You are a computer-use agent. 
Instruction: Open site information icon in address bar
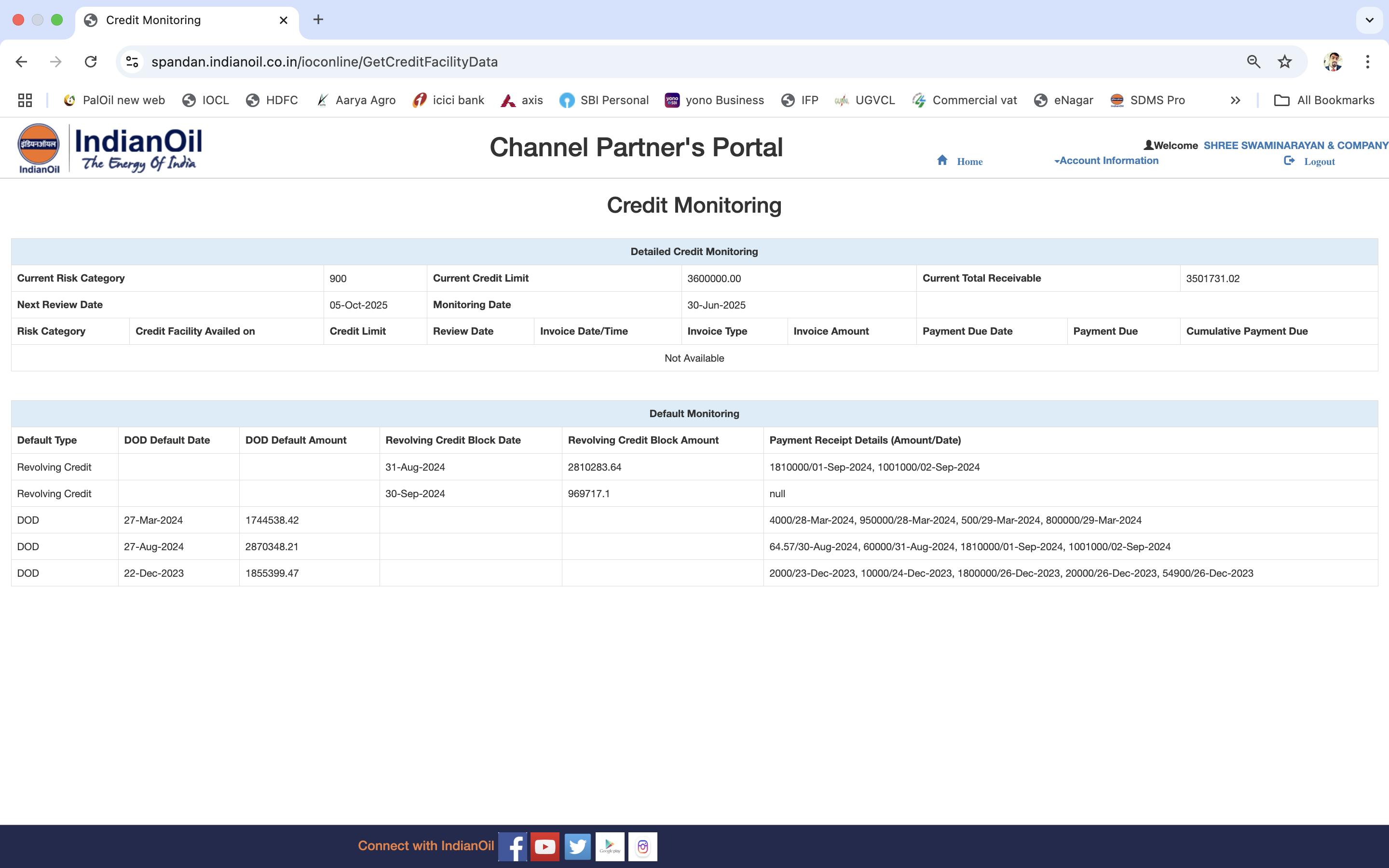click(133, 61)
